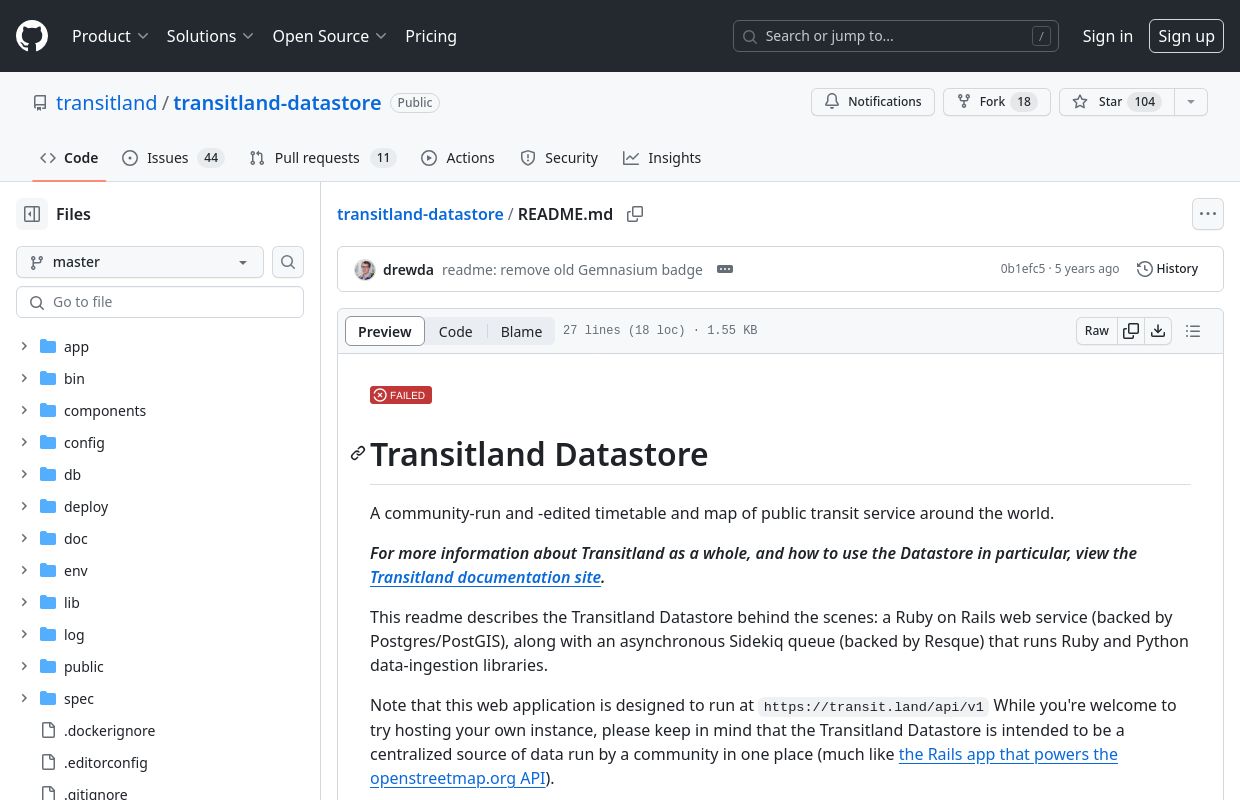Open the Pull requests tab

pyautogui.click(x=323, y=158)
